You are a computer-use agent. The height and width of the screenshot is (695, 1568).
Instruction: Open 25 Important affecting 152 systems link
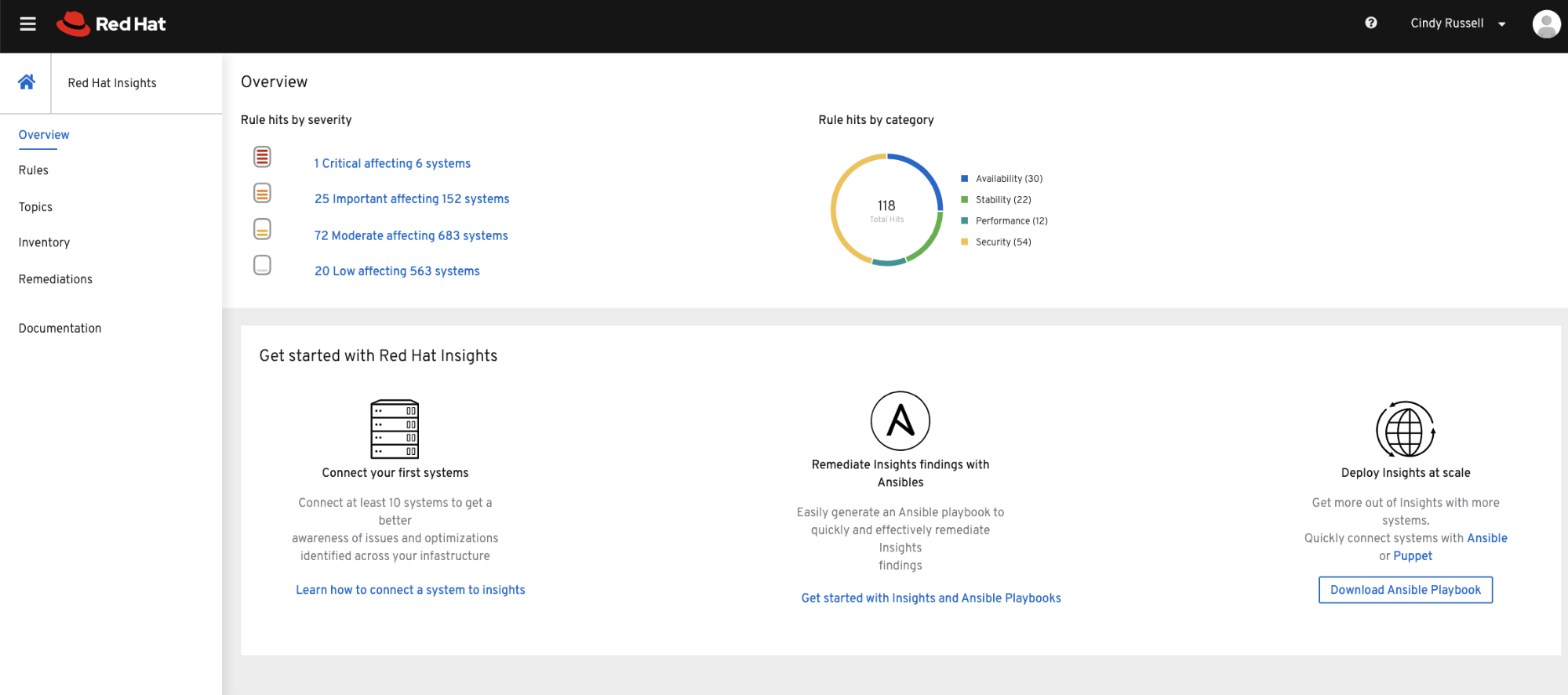(412, 199)
